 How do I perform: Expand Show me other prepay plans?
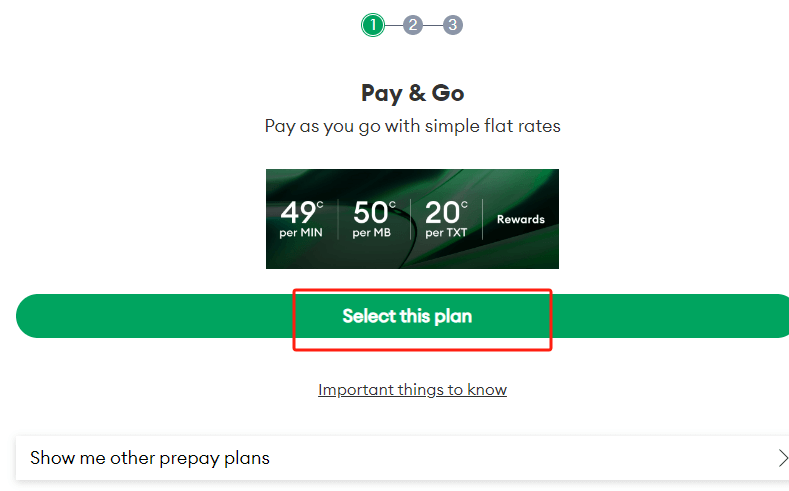[x=150, y=458]
